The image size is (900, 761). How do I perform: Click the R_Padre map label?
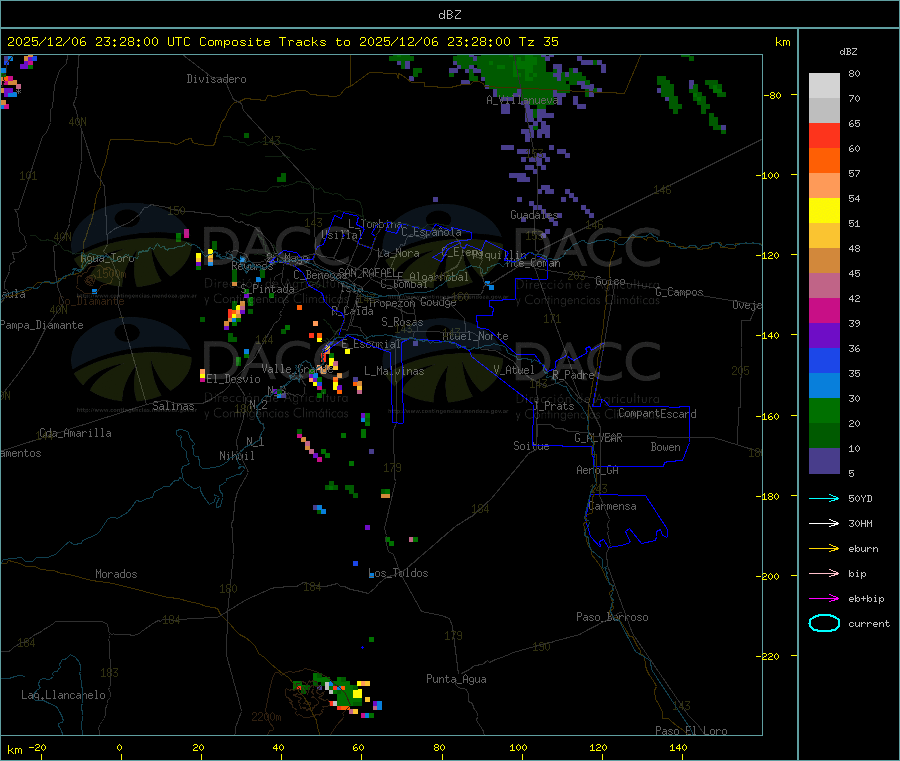click(x=573, y=375)
